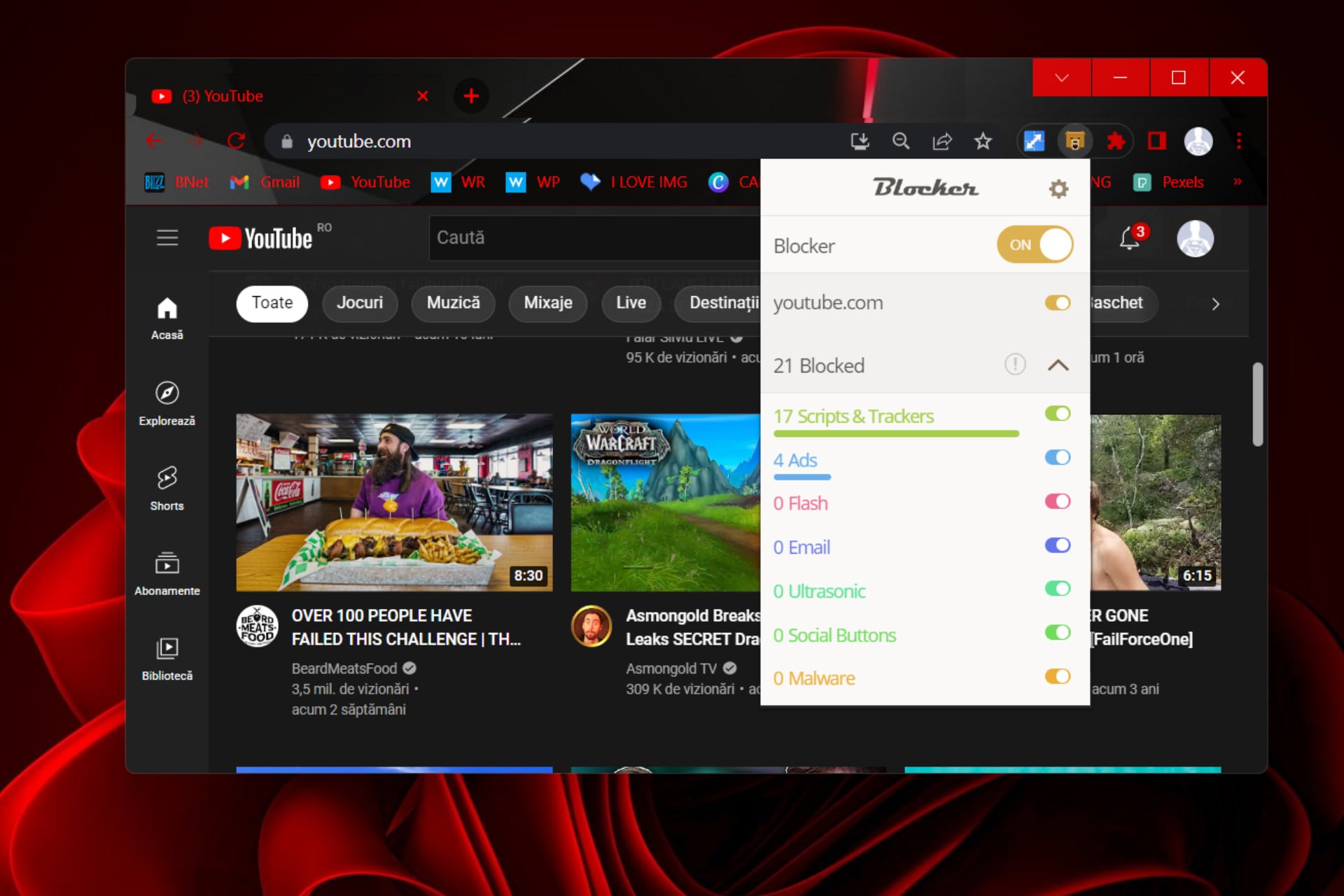
Task: Select the Mixaje category chip
Action: pos(548,303)
